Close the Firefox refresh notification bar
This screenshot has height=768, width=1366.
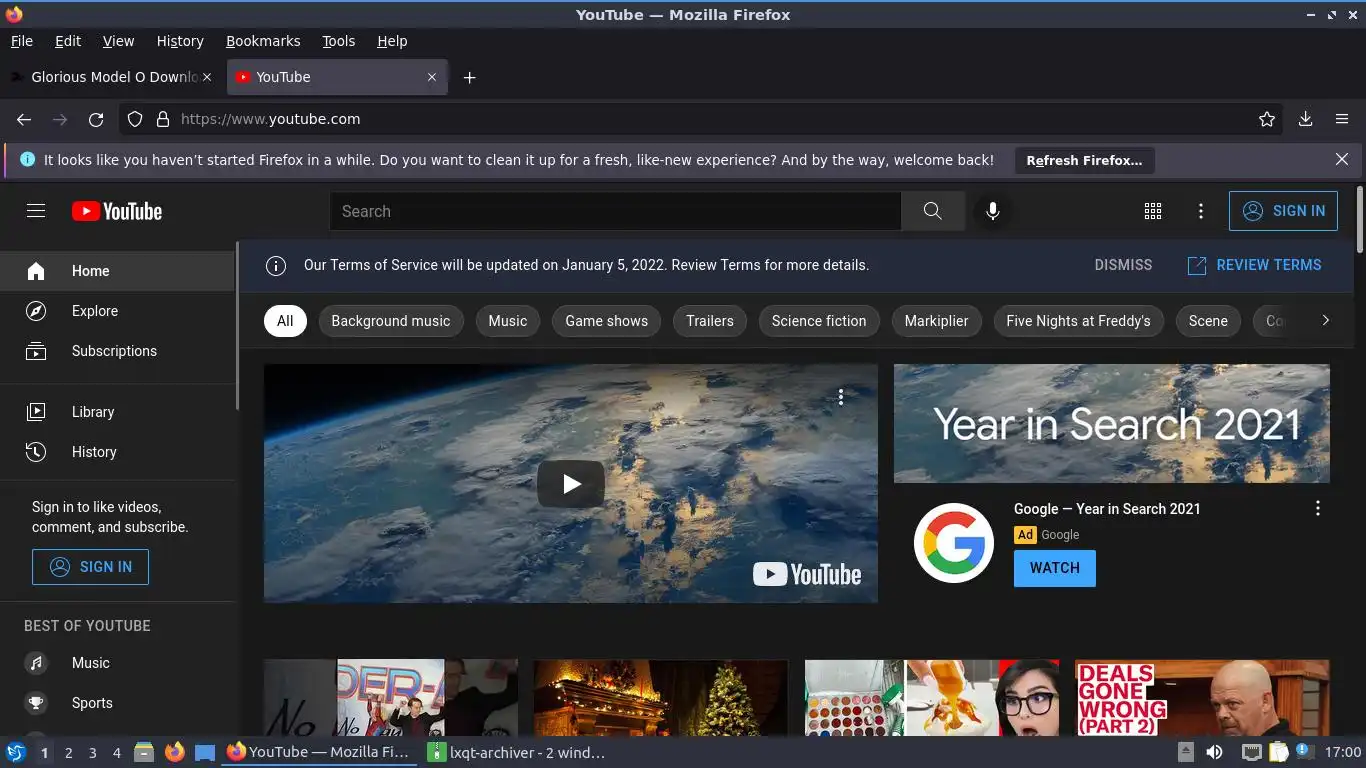click(1342, 159)
